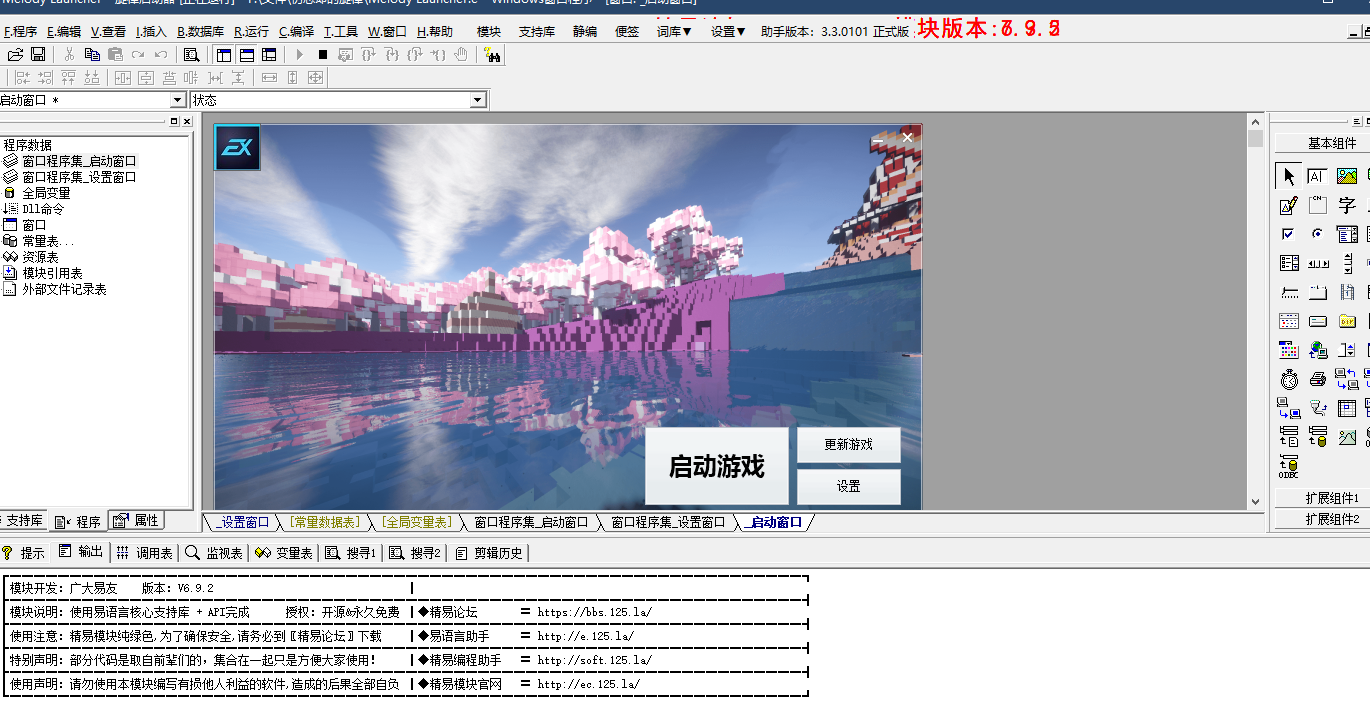Select the printer component icon
This screenshot has width=1370, height=720.
click(1317, 379)
